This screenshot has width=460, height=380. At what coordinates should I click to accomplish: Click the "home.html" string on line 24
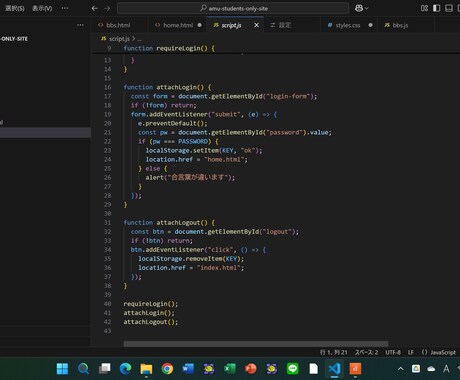[x=224, y=159]
